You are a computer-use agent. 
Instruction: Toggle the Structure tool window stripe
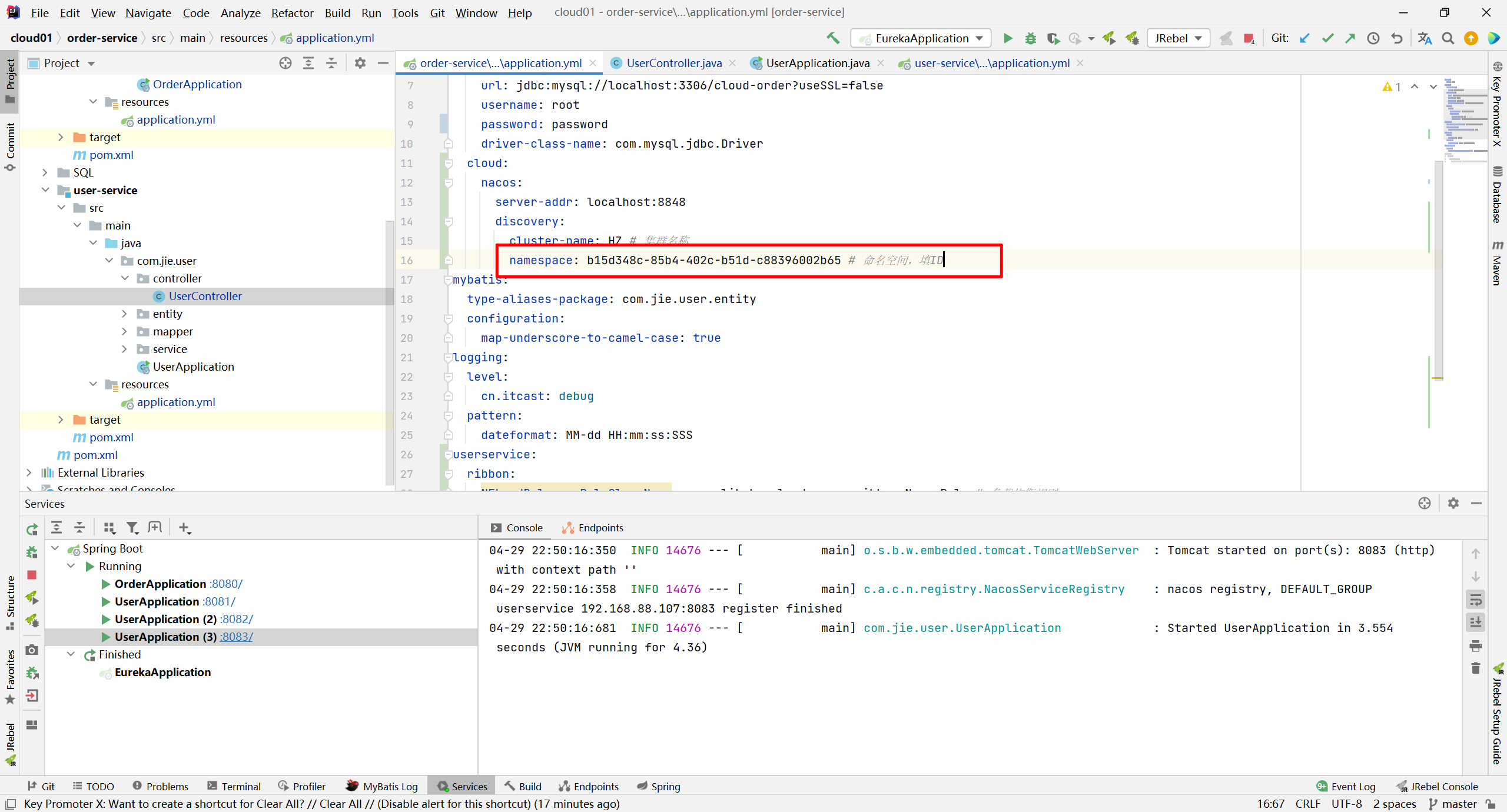coord(10,603)
